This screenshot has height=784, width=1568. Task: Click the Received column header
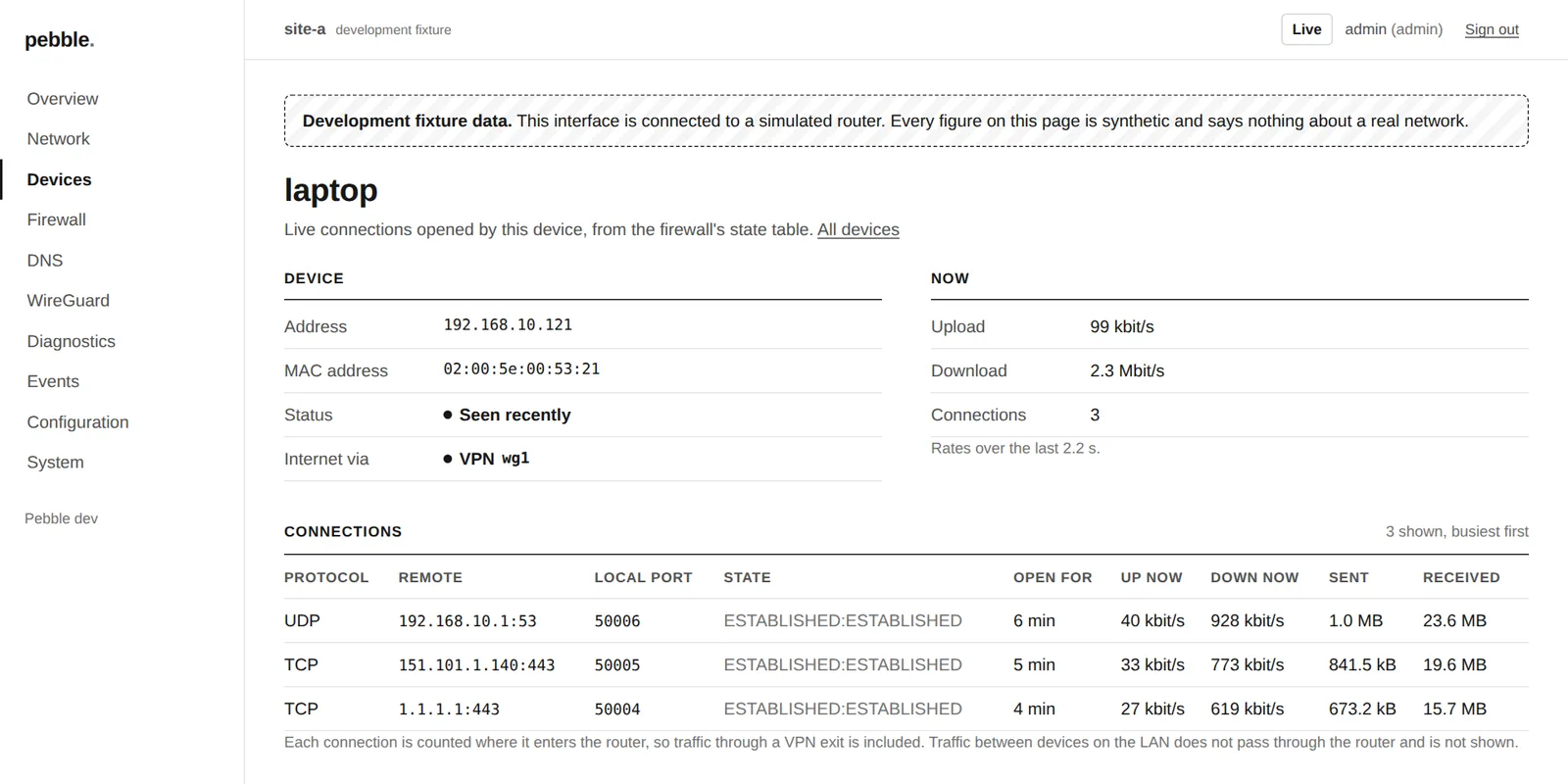1461,577
